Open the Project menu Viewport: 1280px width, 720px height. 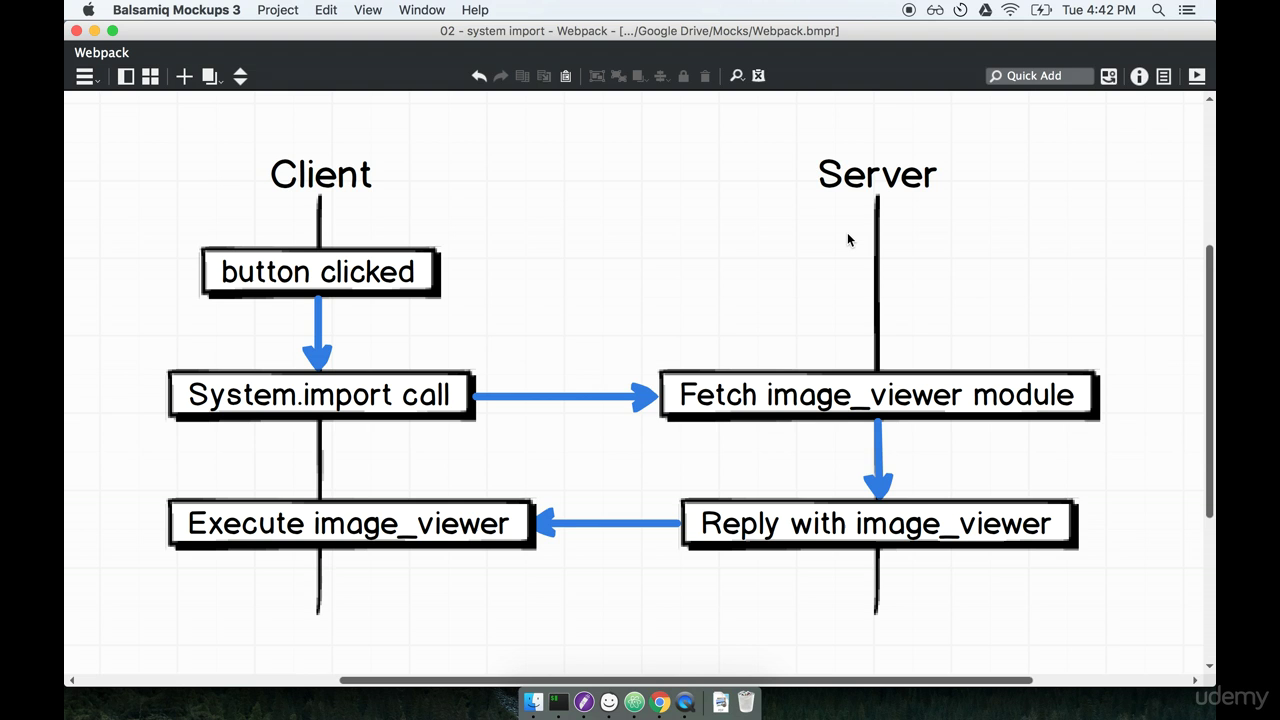(x=277, y=10)
